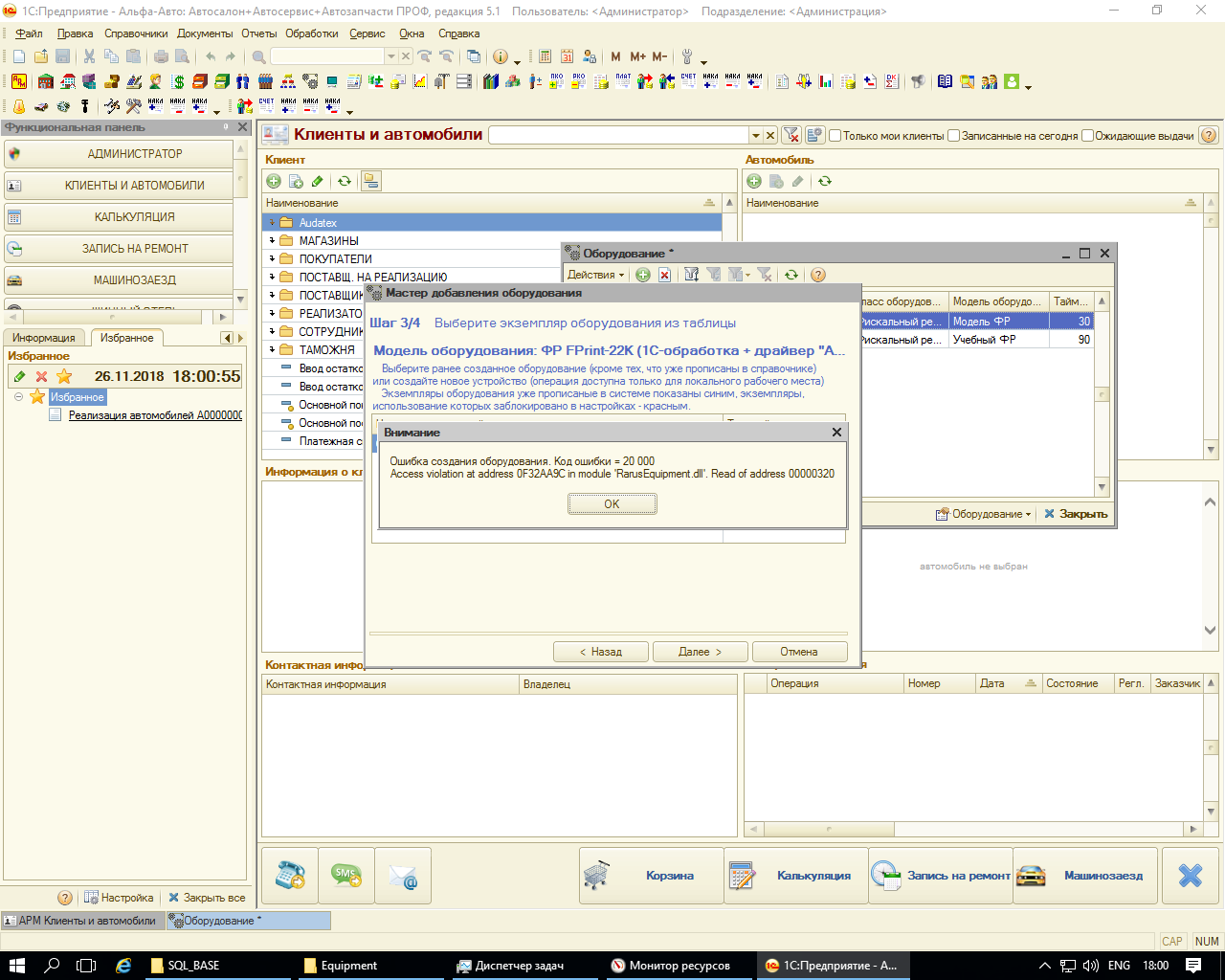The width and height of the screenshot is (1225, 980).
Task: Click the info help icon in the main toolbar
Action: pos(501,56)
